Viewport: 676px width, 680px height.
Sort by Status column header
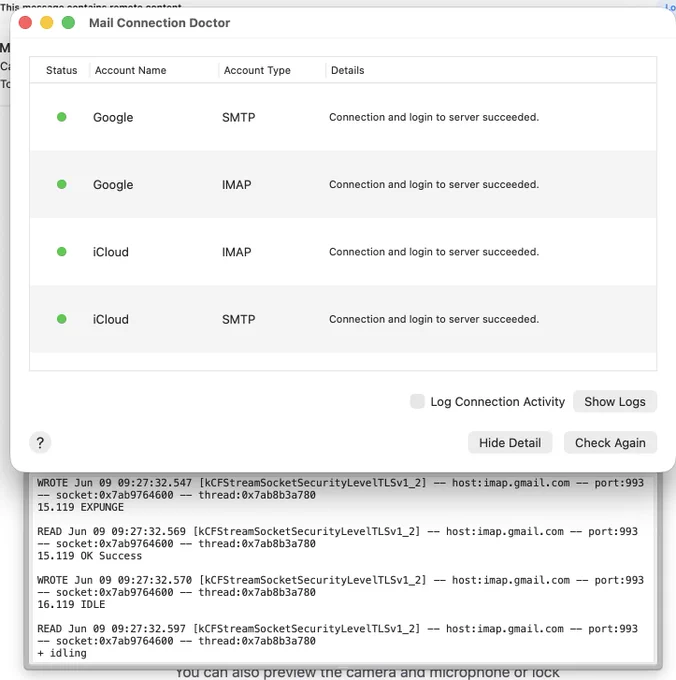click(62, 70)
